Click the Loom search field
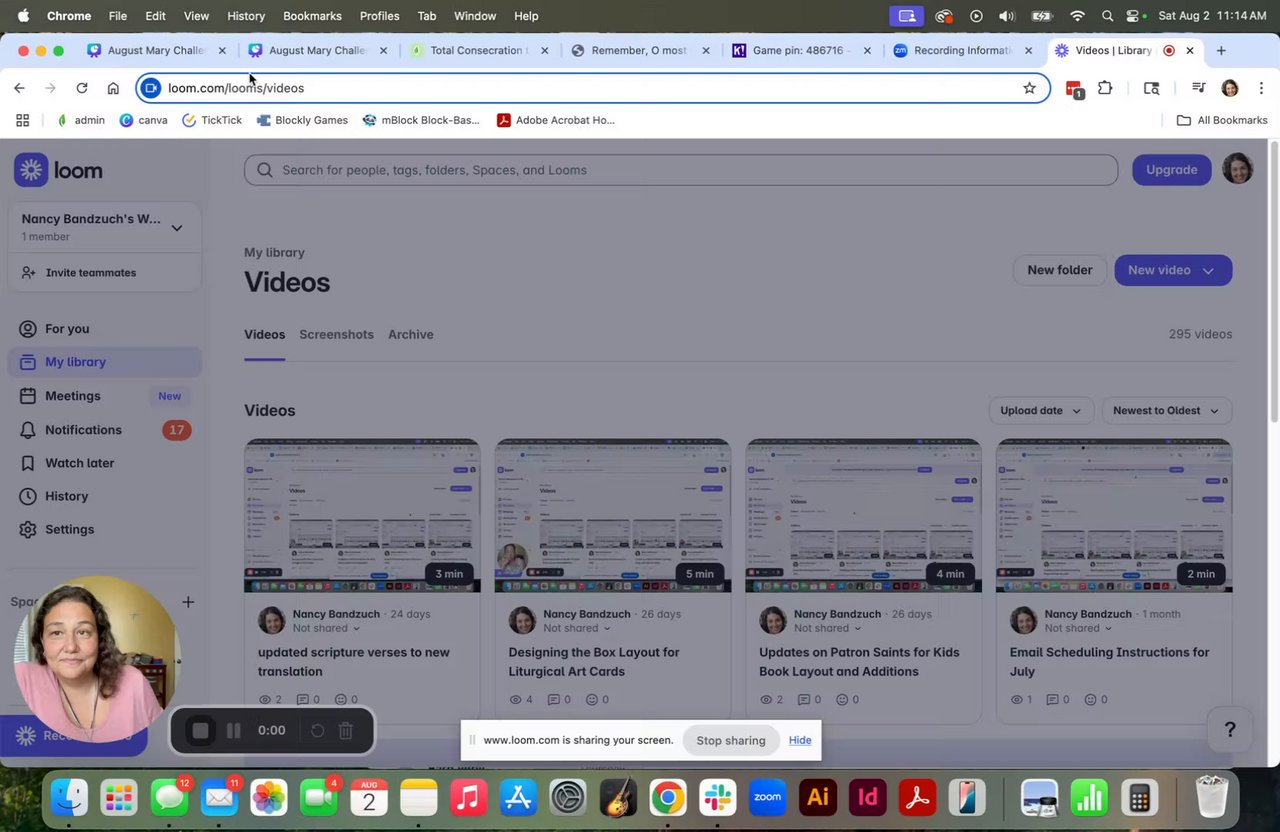 click(681, 170)
